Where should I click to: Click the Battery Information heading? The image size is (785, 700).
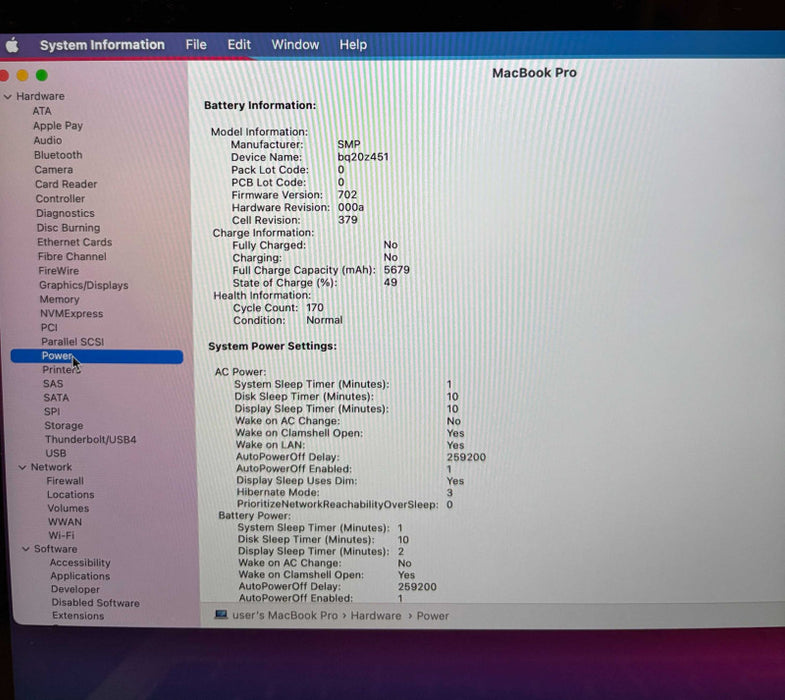260,105
